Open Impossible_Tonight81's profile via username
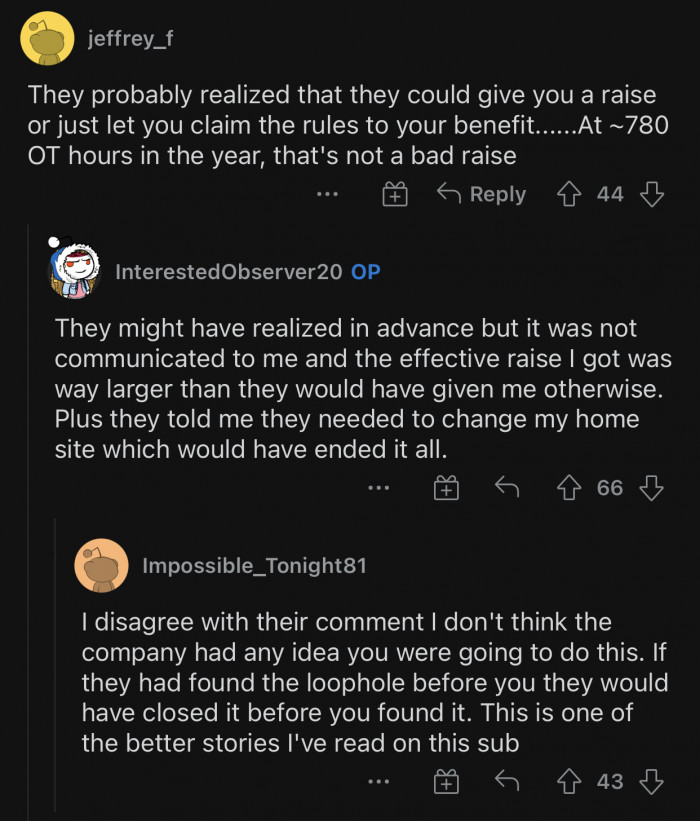700x821 pixels. 255,566
